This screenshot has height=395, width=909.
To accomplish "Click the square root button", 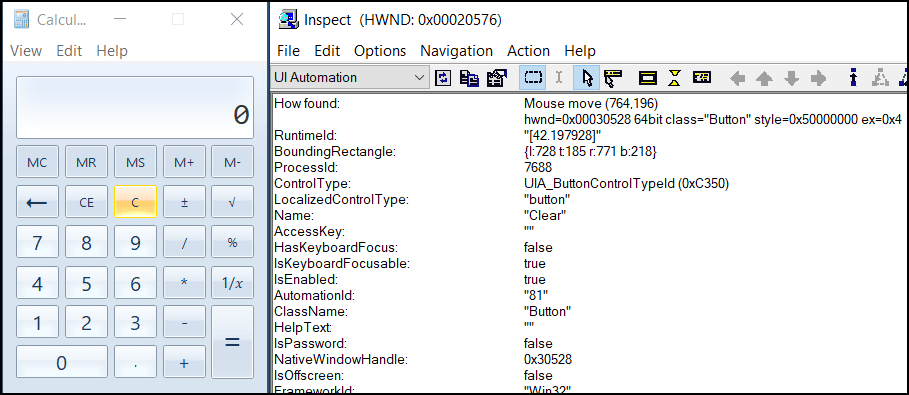I will tap(232, 202).
